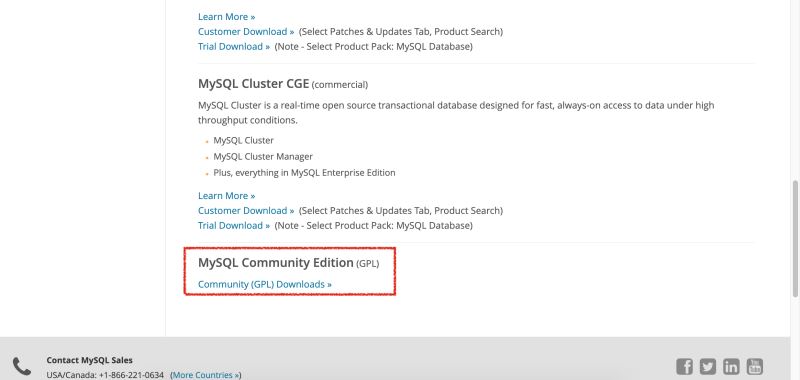Viewport: 800px width, 380px height.
Task: Click the phone handset icon
Action: pos(22,366)
